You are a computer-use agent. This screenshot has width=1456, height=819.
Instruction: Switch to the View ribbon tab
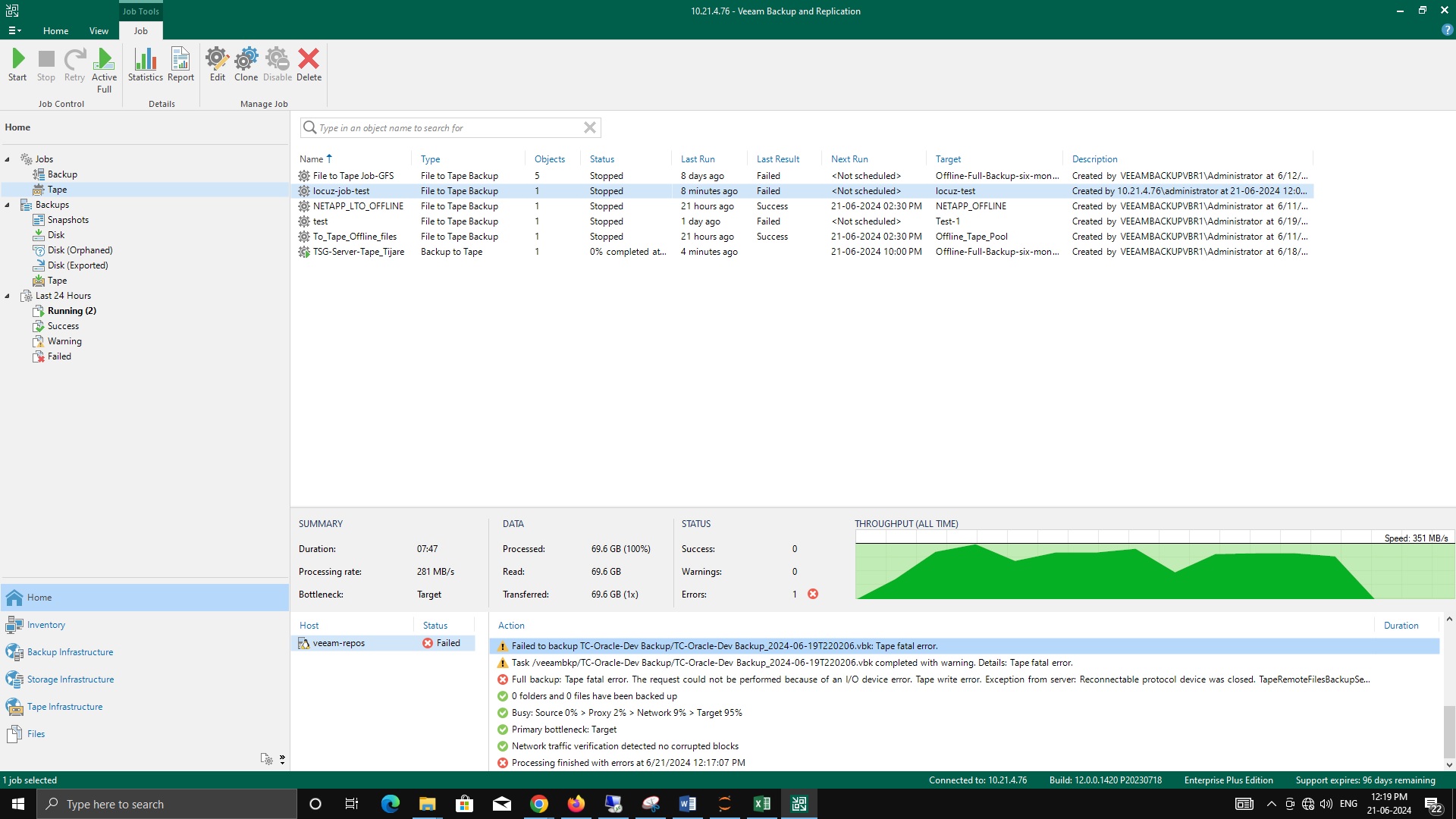tap(99, 31)
